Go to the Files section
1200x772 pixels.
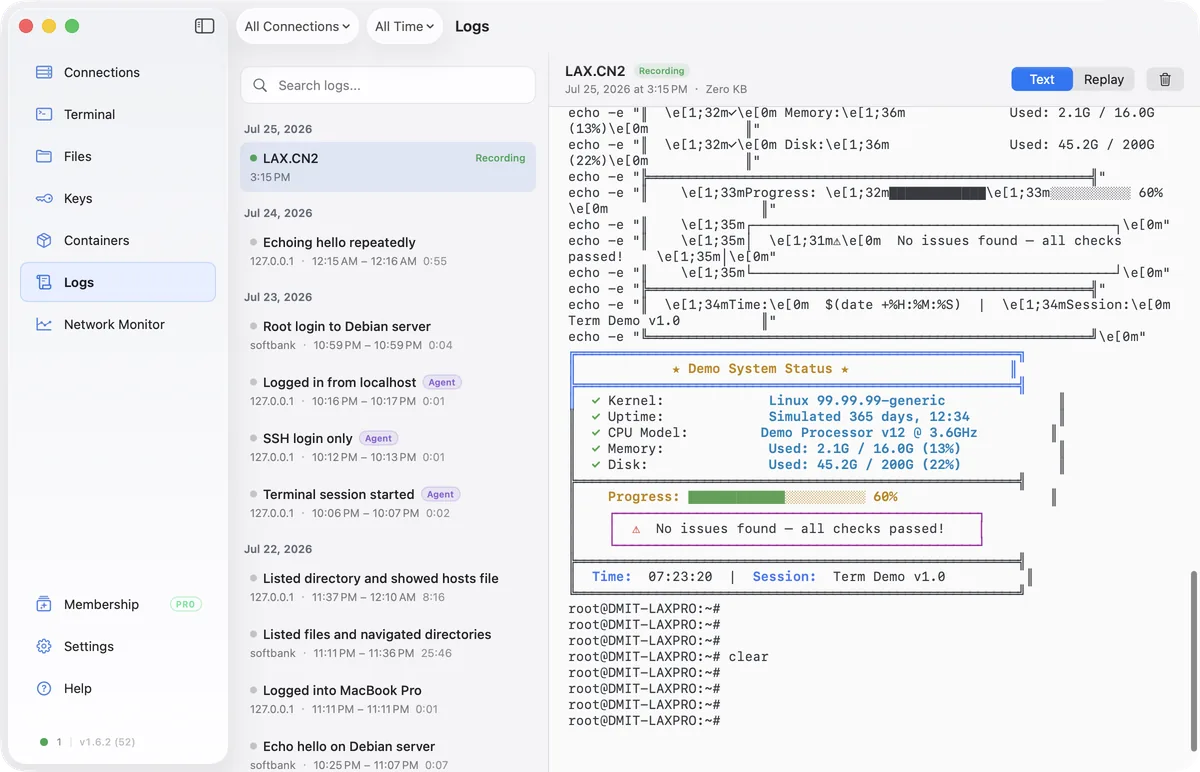(118, 156)
